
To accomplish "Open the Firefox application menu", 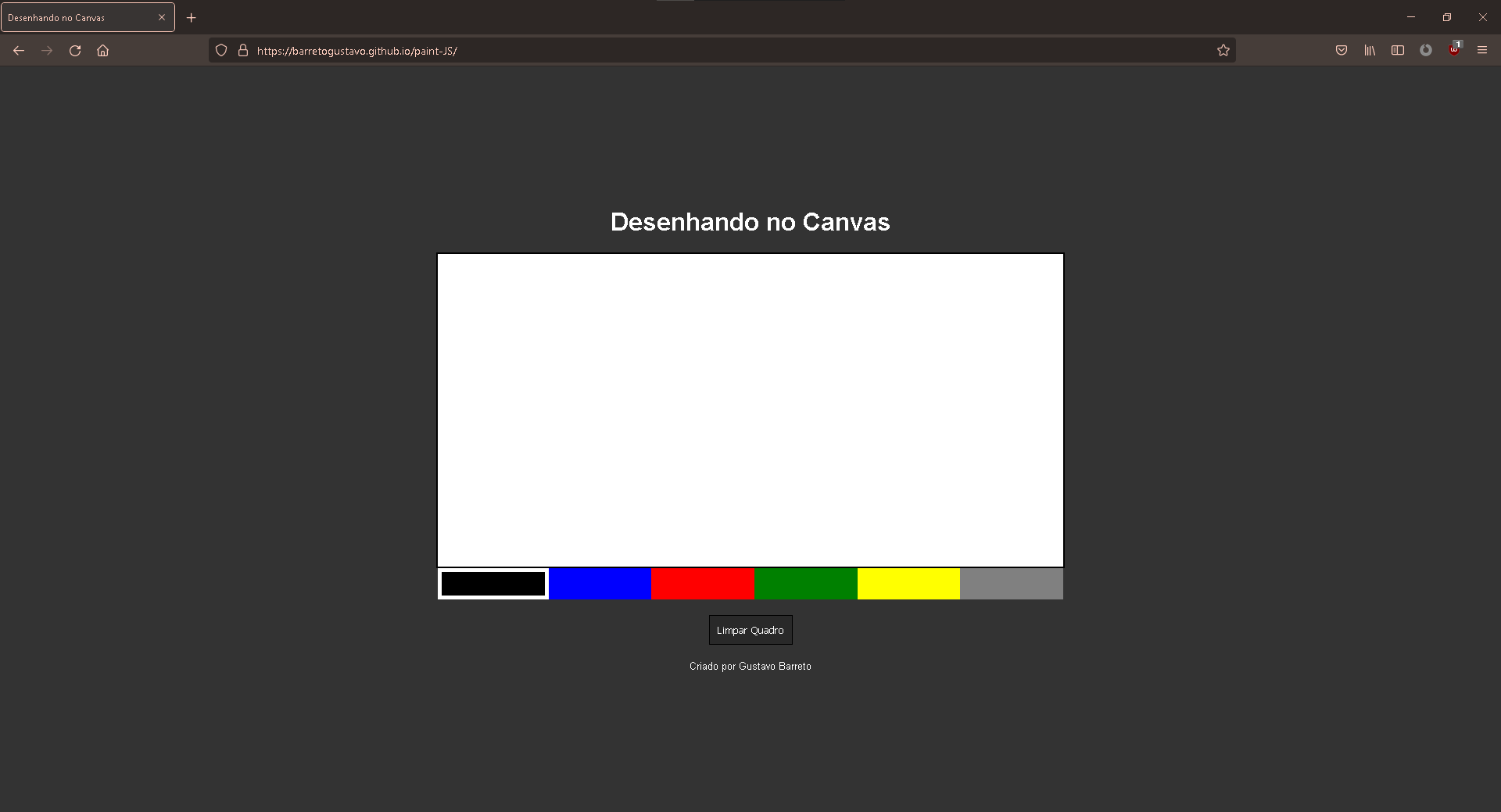I will 1482,50.
